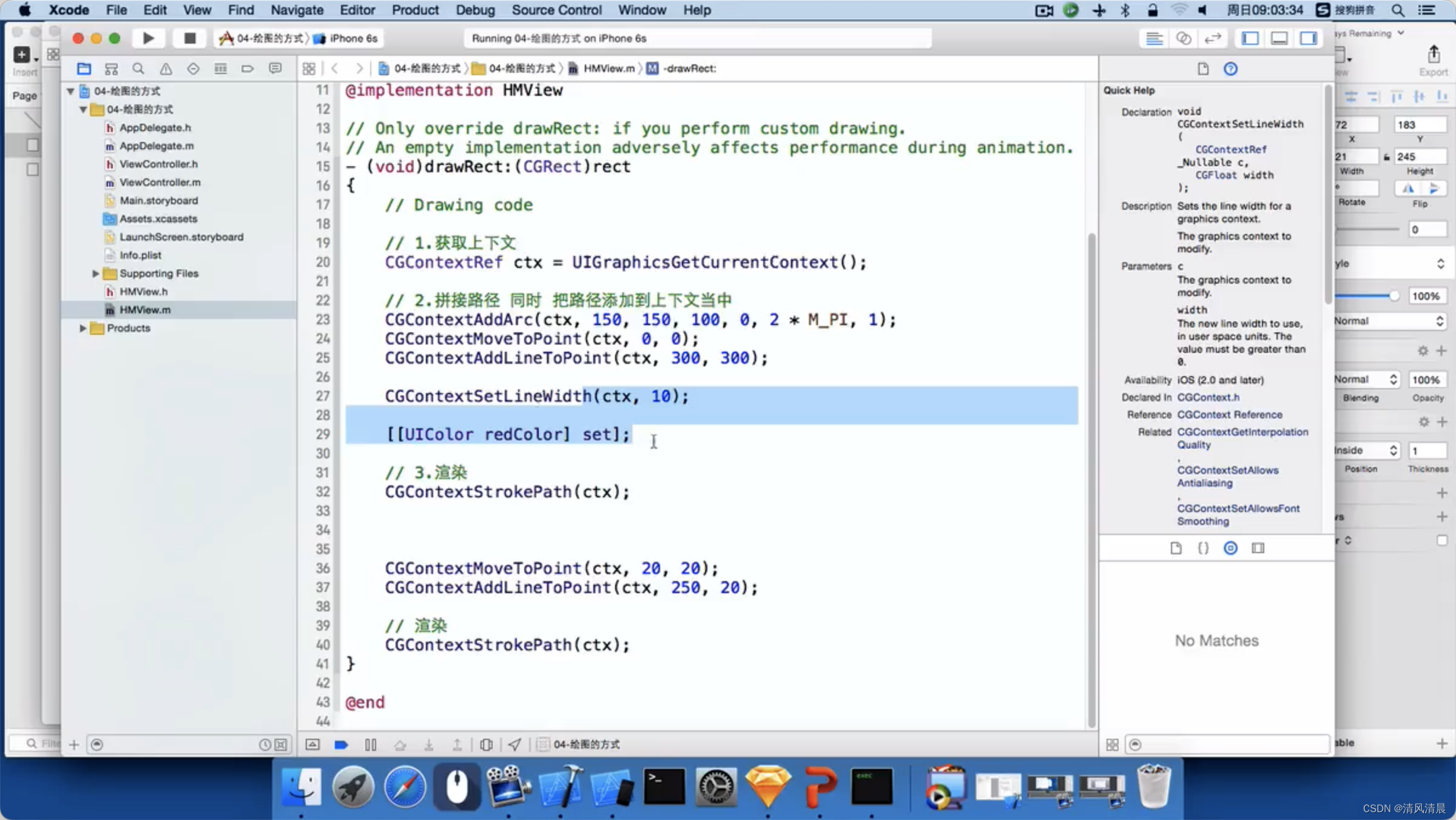Image resolution: width=1456 pixels, height=820 pixels.
Task: Hide the debug area with bottom-left toggle
Action: (x=312, y=744)
